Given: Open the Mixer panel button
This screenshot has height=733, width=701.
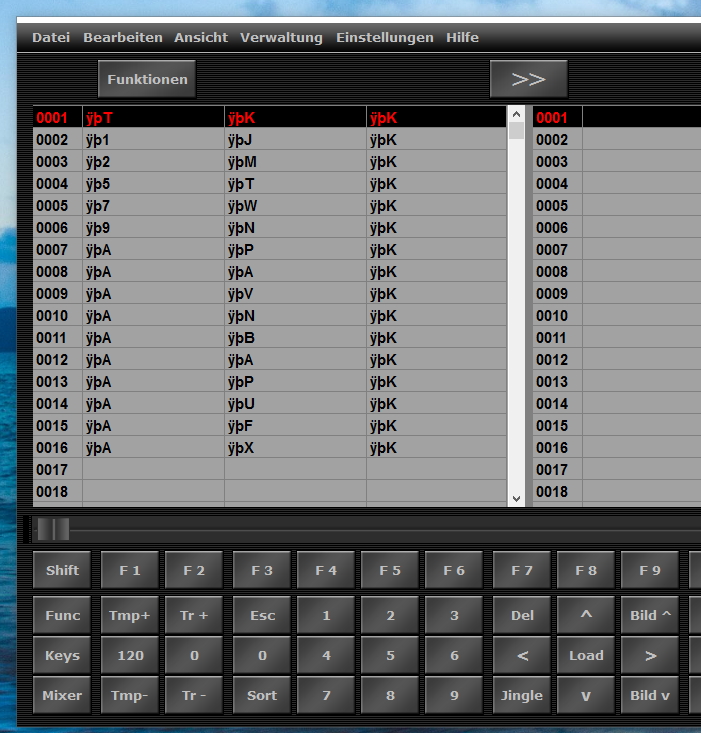Looking at the screenshot, I should tap(62, 695).
